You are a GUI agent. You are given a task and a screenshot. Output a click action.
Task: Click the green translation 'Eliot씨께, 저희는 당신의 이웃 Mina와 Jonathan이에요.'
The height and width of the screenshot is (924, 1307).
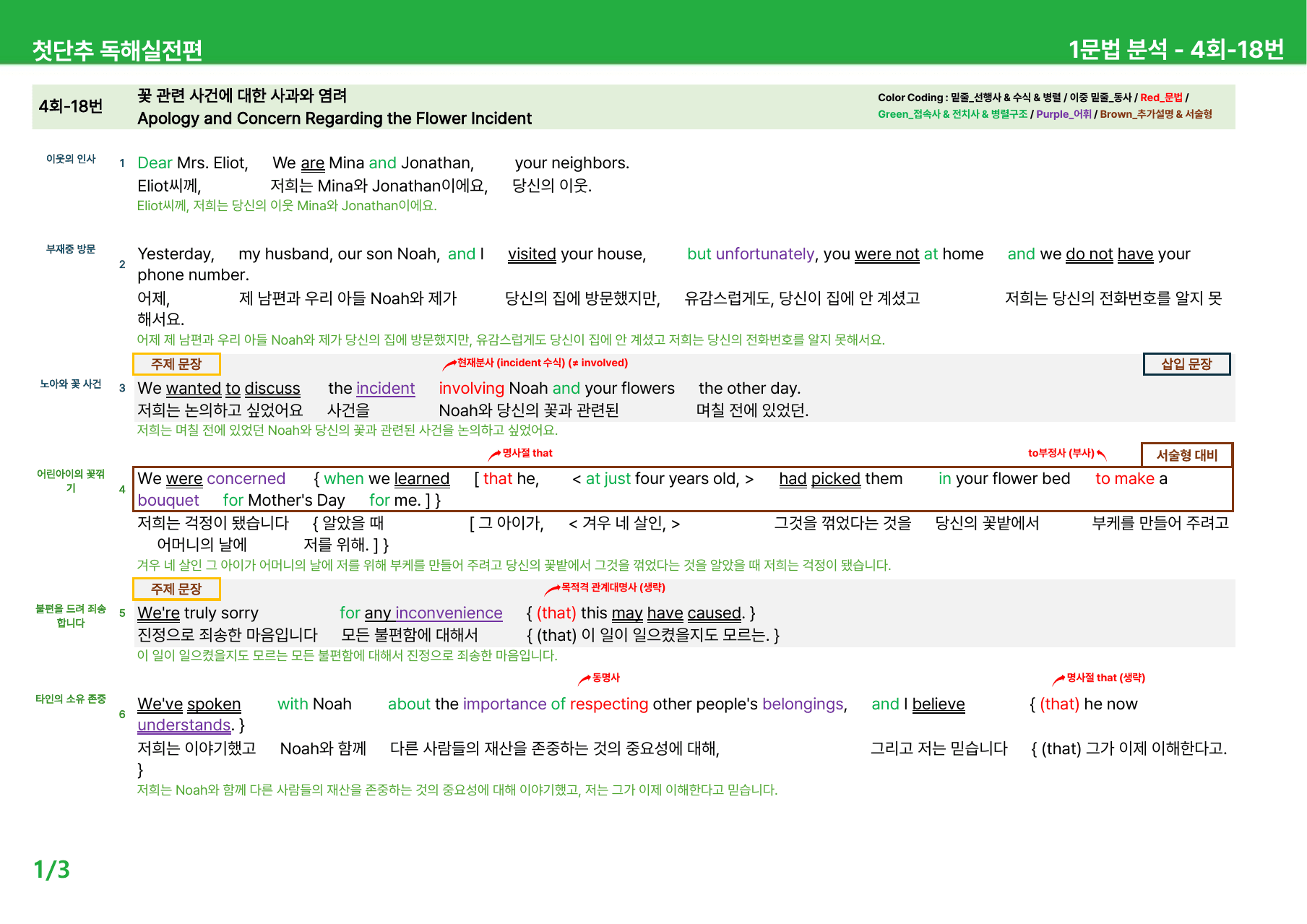coord(287,206)
